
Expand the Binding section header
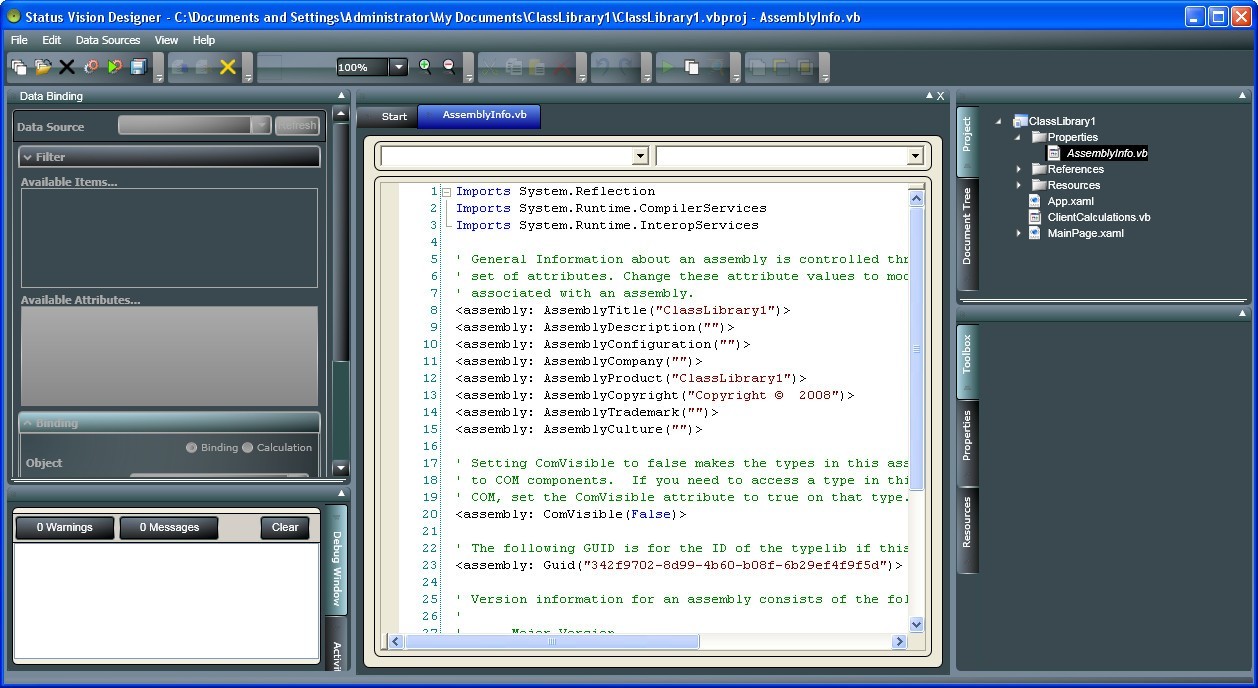(x=169, y=423)
